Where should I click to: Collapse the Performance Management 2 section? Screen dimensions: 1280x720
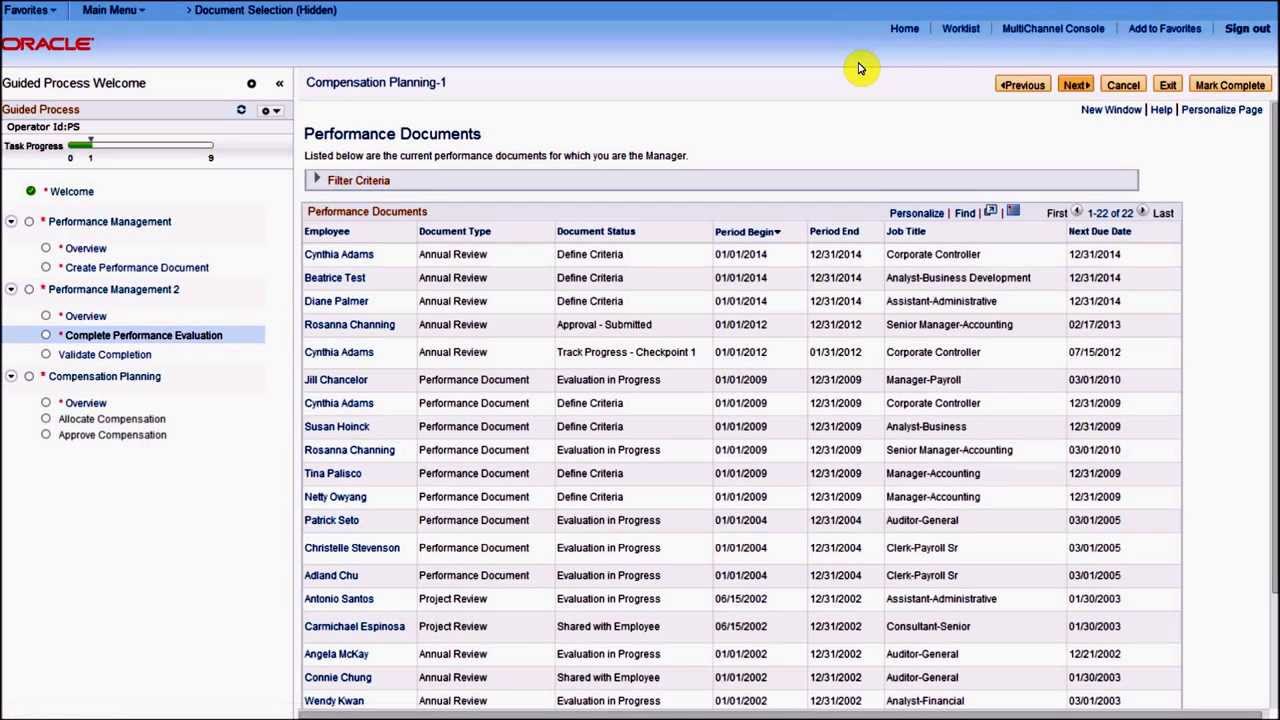(11, 290)
